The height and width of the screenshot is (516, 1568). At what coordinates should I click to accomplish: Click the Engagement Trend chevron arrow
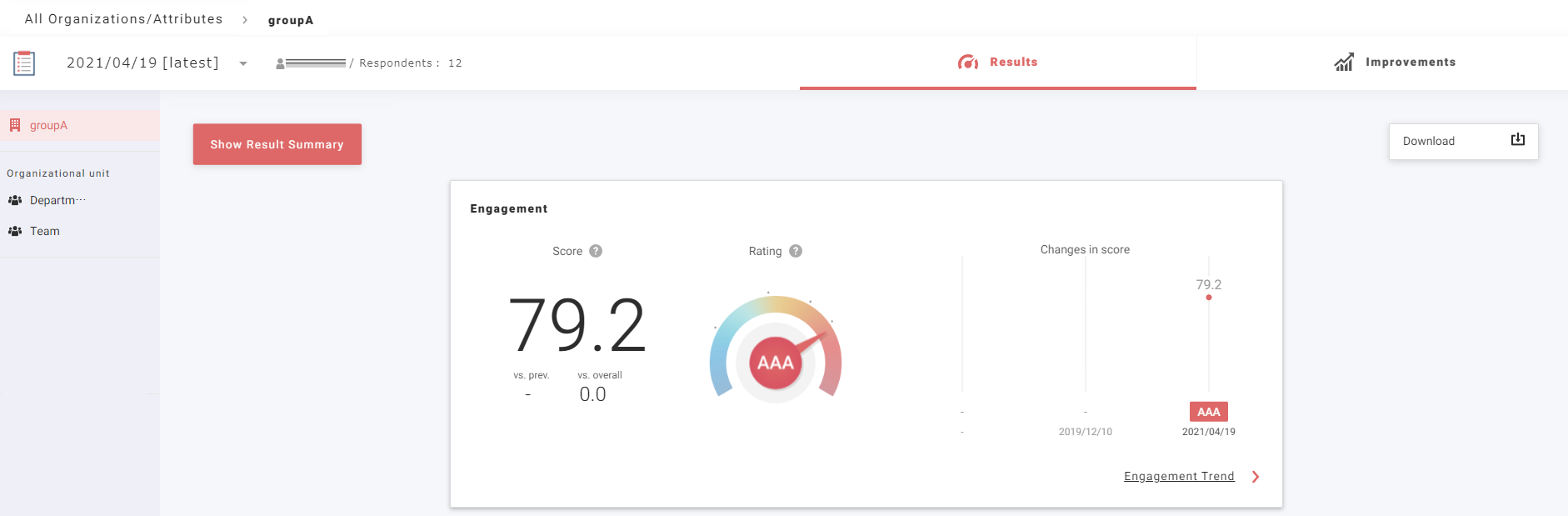pos(1256,477)
